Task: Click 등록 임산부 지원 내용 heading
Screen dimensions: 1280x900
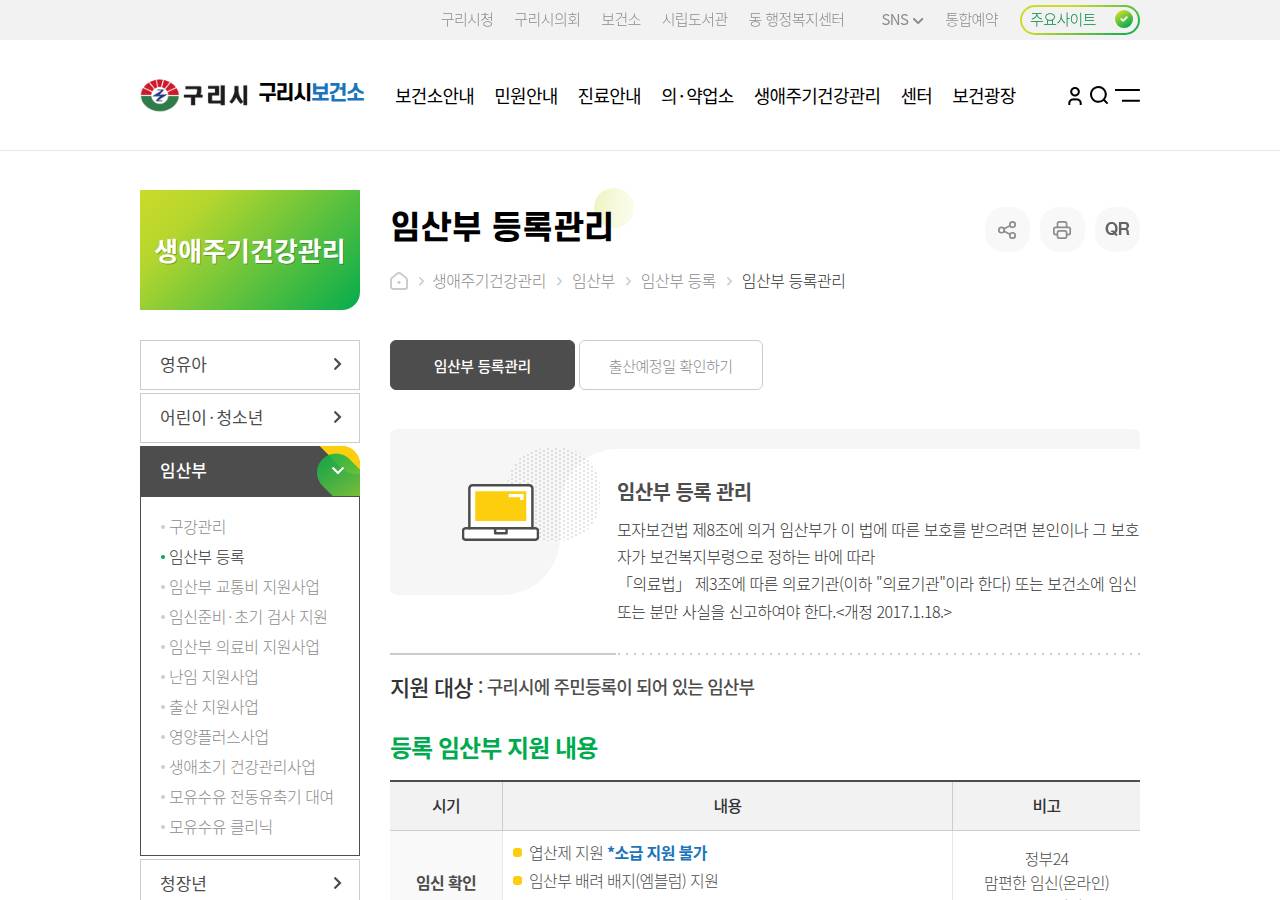Action: click(x=494, y=748)
